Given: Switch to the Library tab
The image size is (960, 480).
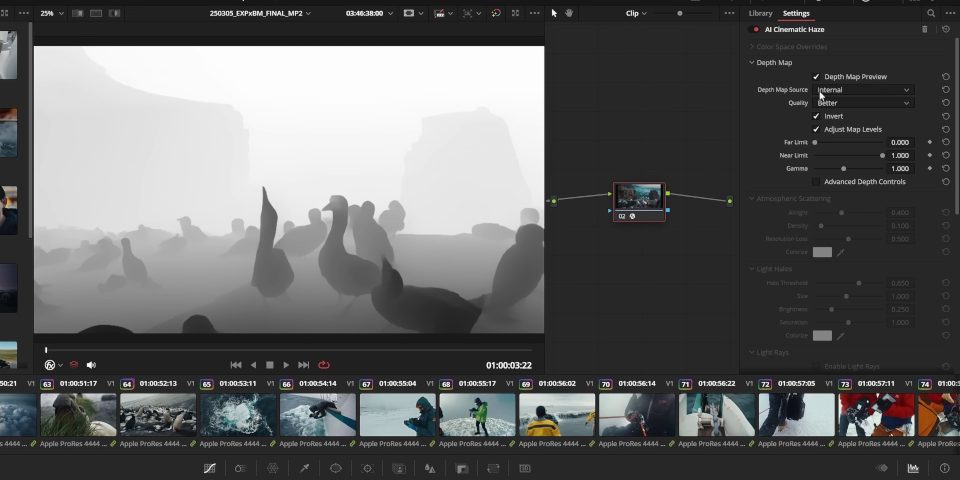Looking at the screenshot, I should (x=760, y=13).
